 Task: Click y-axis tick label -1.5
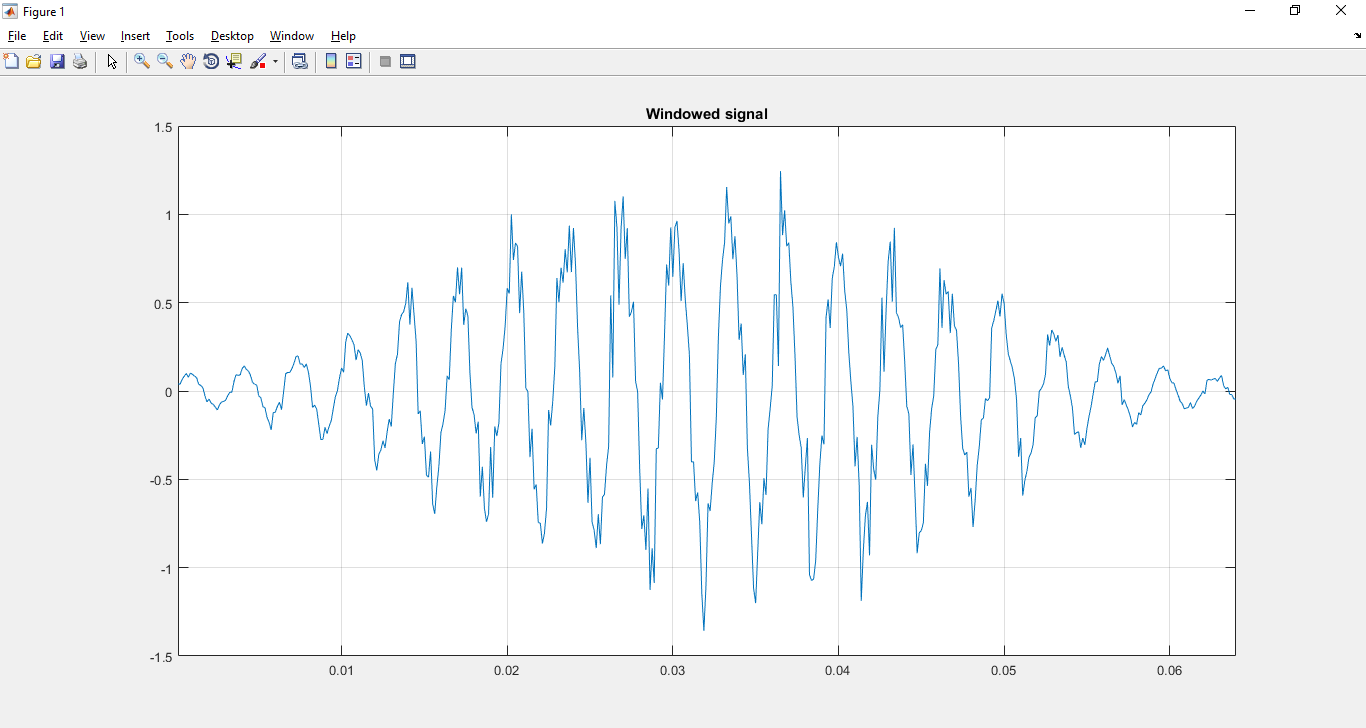click(x=161, y=656)
